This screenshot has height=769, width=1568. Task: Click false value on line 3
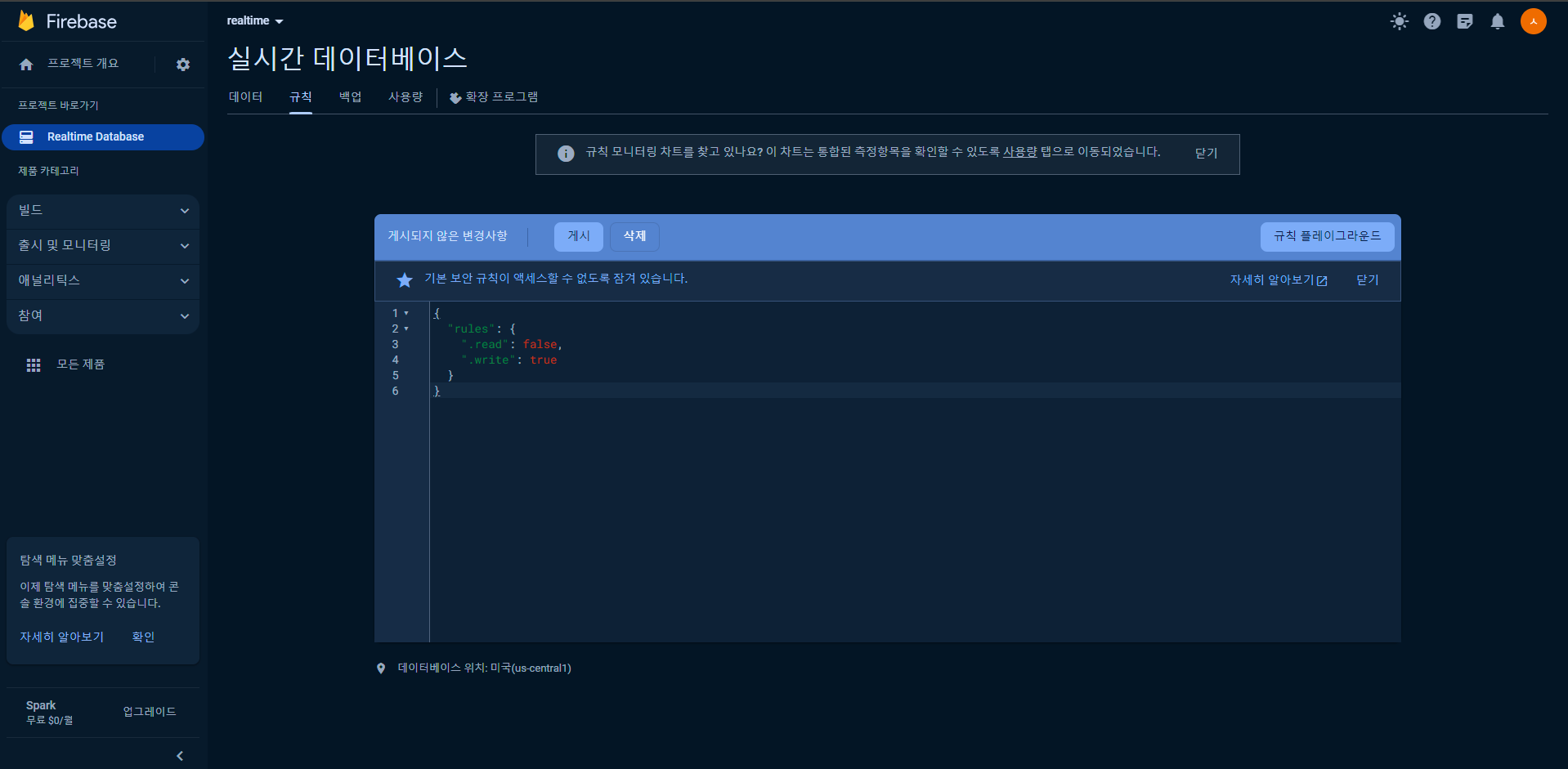(x=540, y=345)
